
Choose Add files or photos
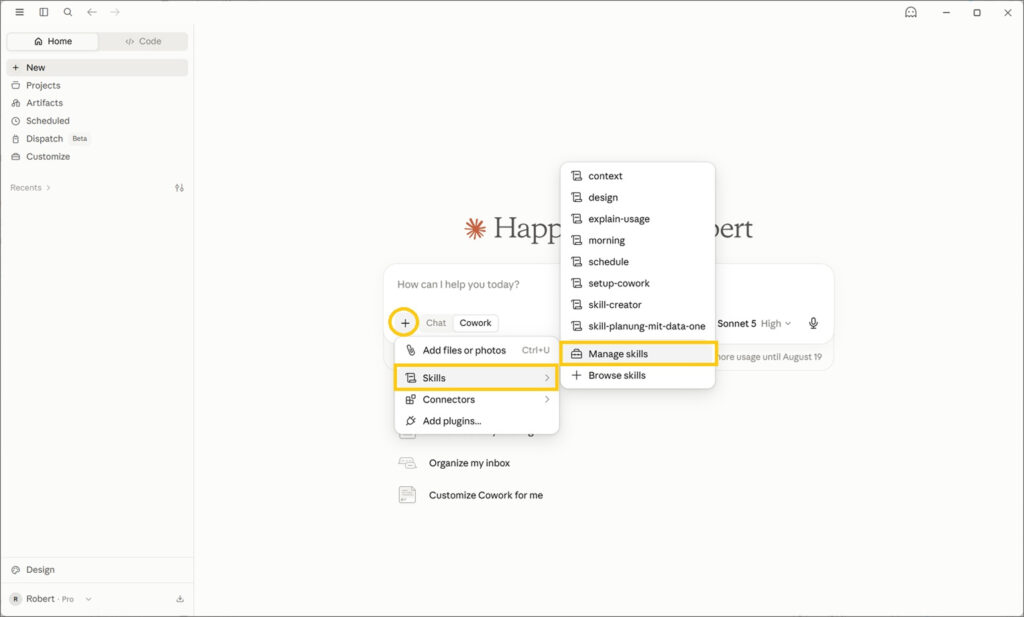477,350
